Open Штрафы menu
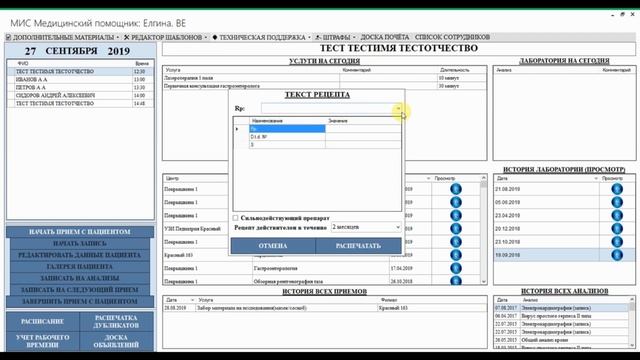Screen dimensions: 640x360 pos(335,37)
